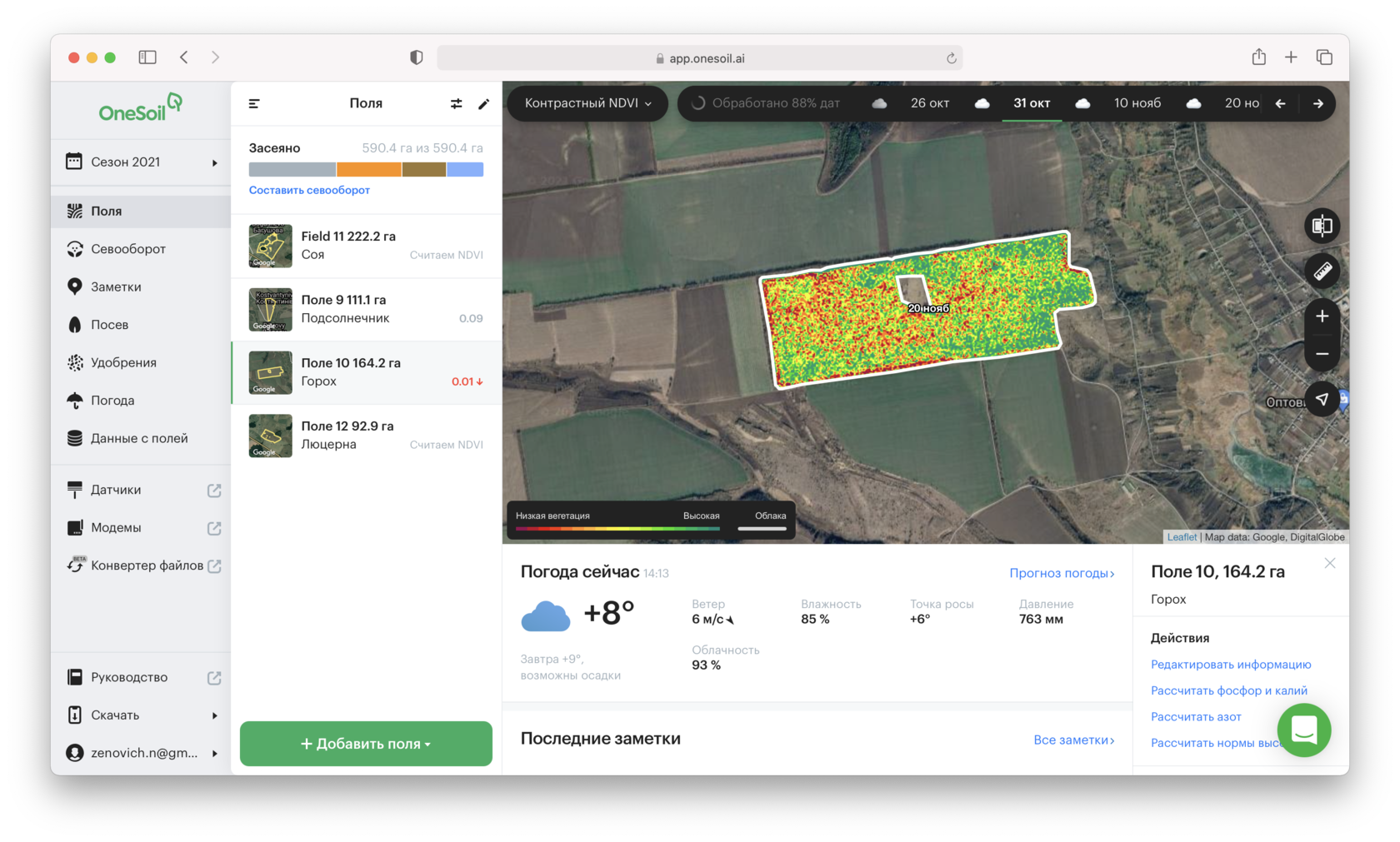Open the Прогноз погоды link

click(x=1062, y=573)
